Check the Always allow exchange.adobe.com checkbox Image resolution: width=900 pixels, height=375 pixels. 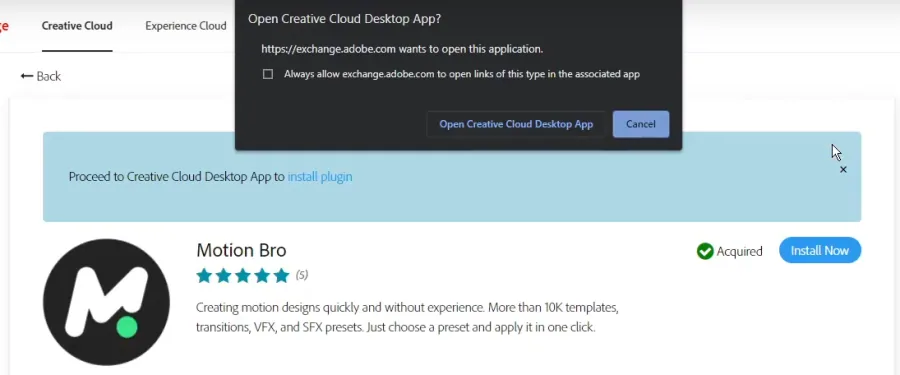(267, 74)
